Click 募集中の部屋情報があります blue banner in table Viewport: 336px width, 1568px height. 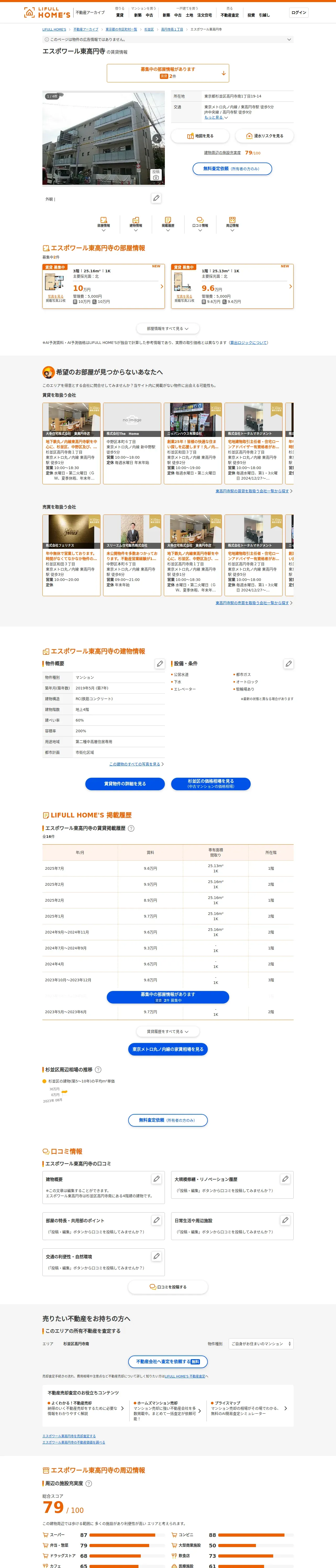(168, 997)
